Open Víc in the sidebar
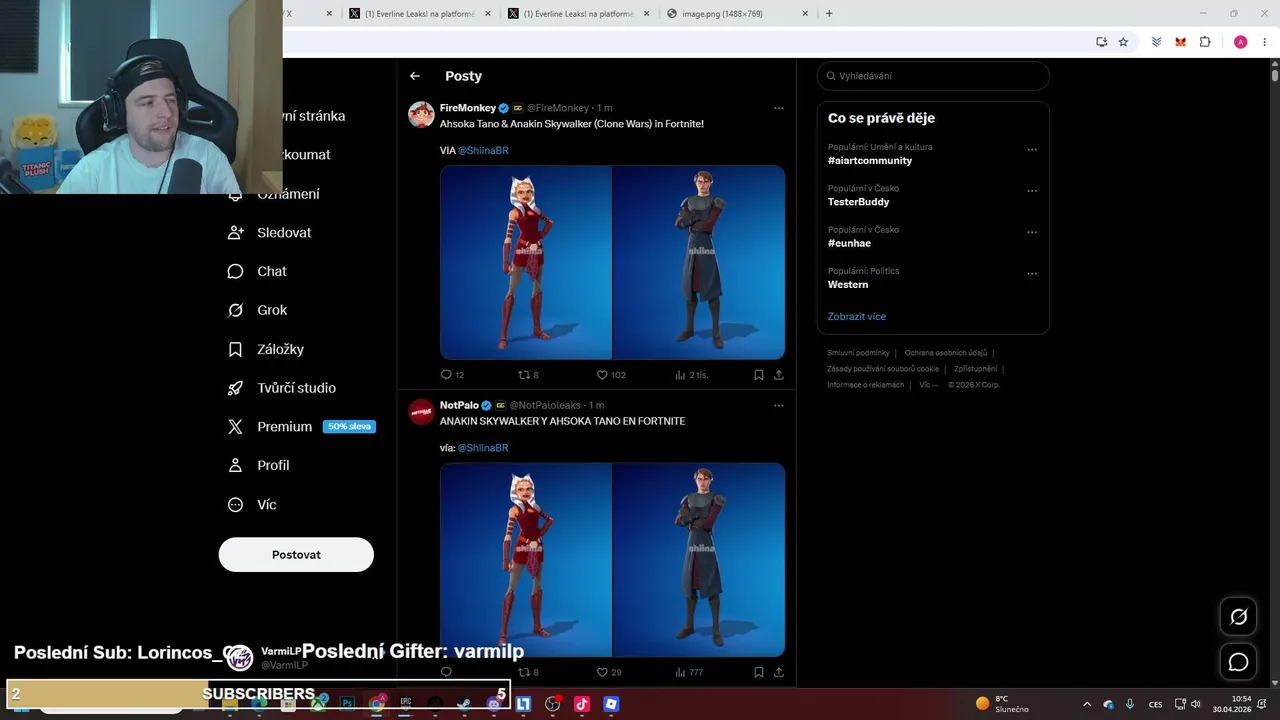The height and width of the screenshot is (720, 1280). click(x=252, y=504)
